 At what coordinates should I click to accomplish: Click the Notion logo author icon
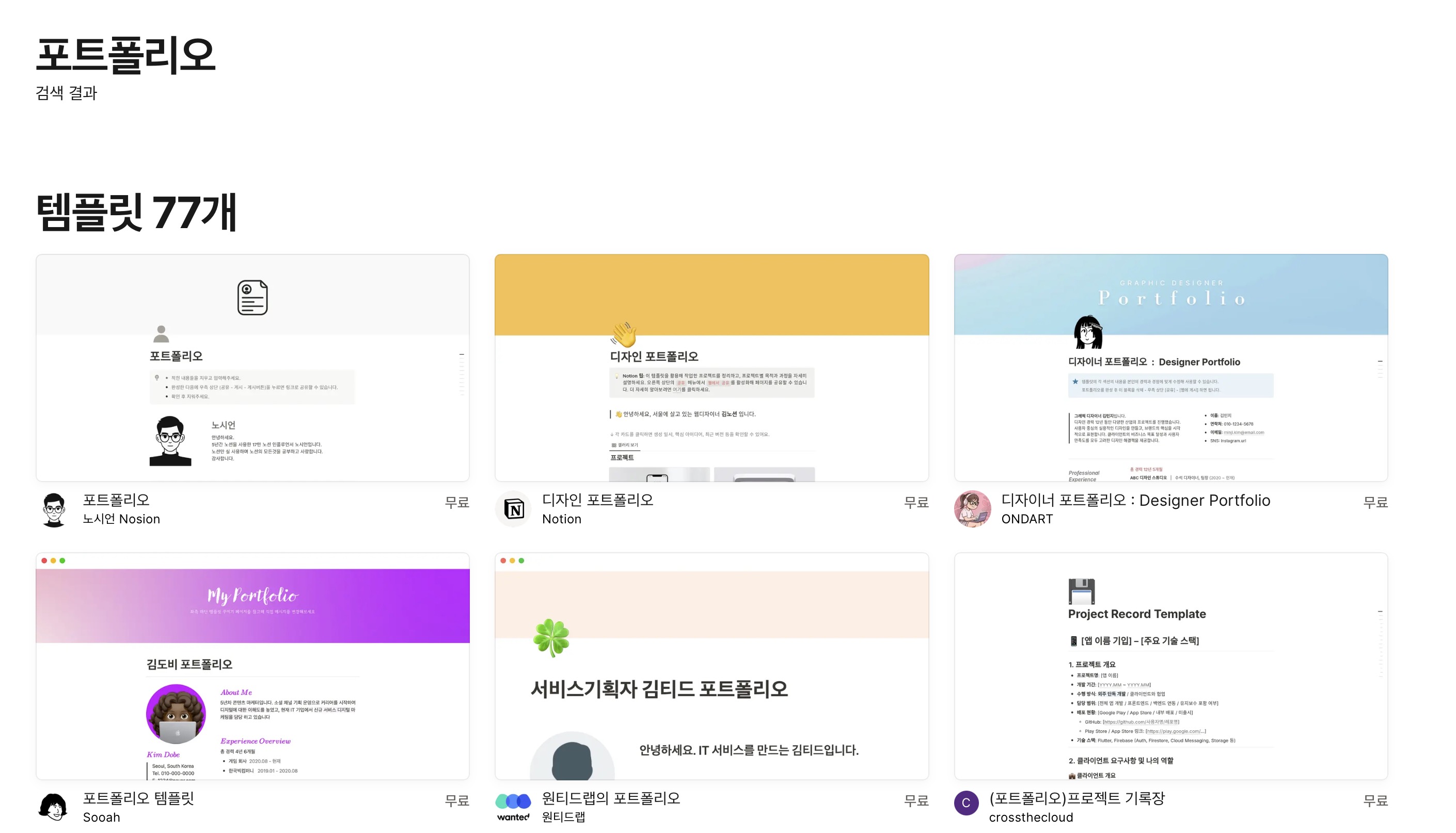[513, 509]
